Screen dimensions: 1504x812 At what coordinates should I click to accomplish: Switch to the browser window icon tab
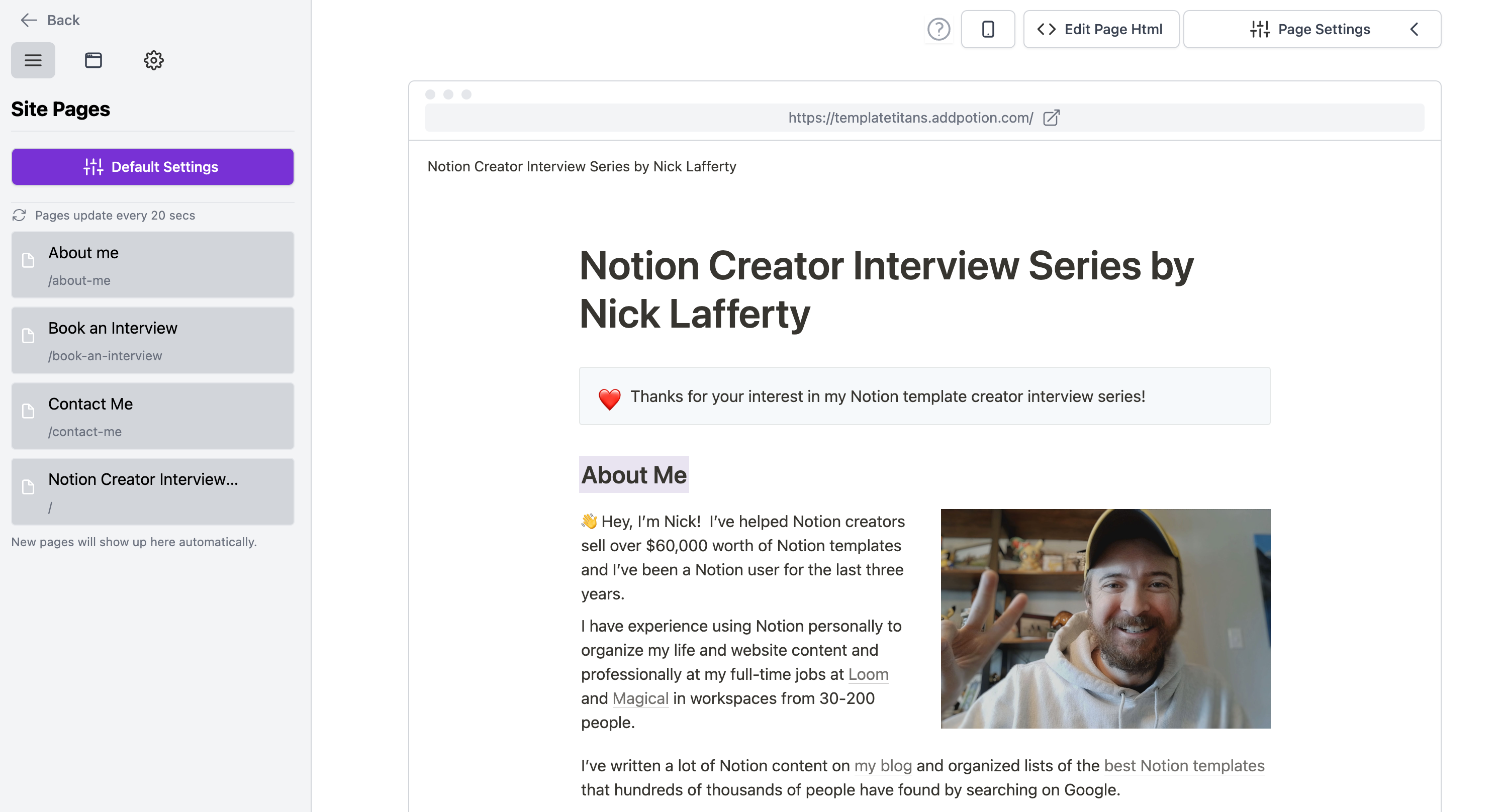pyautogui.click(x=93, y=60)
